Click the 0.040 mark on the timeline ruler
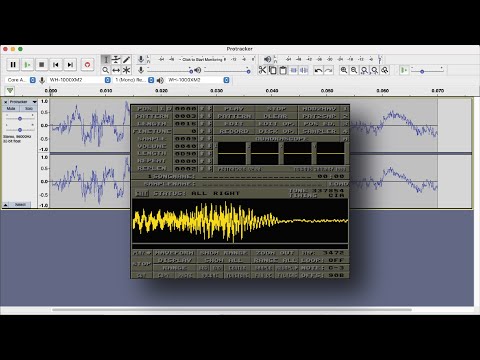This screenshot has height=360, width=480. (272, 91)
